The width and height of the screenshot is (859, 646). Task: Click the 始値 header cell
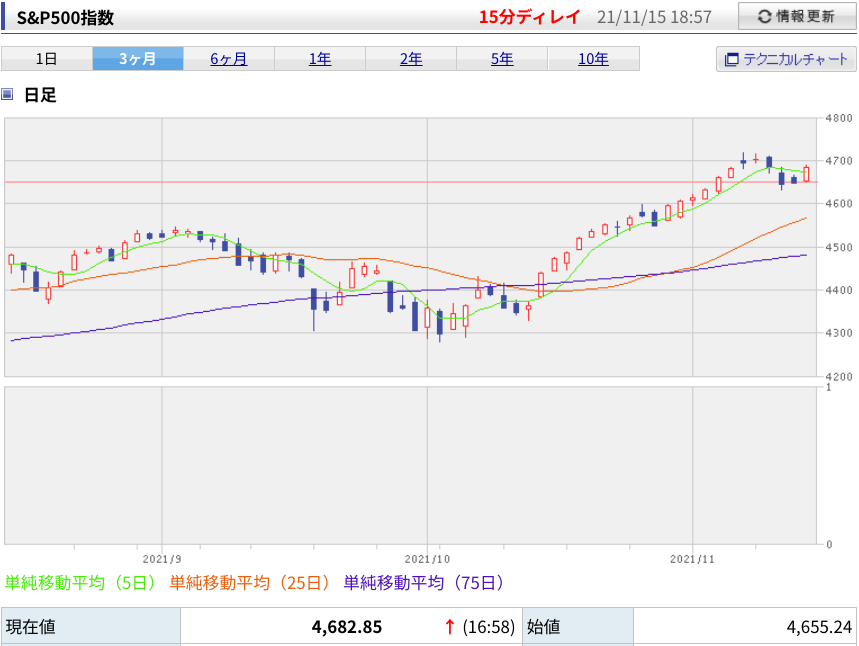(x=578, y=626)
